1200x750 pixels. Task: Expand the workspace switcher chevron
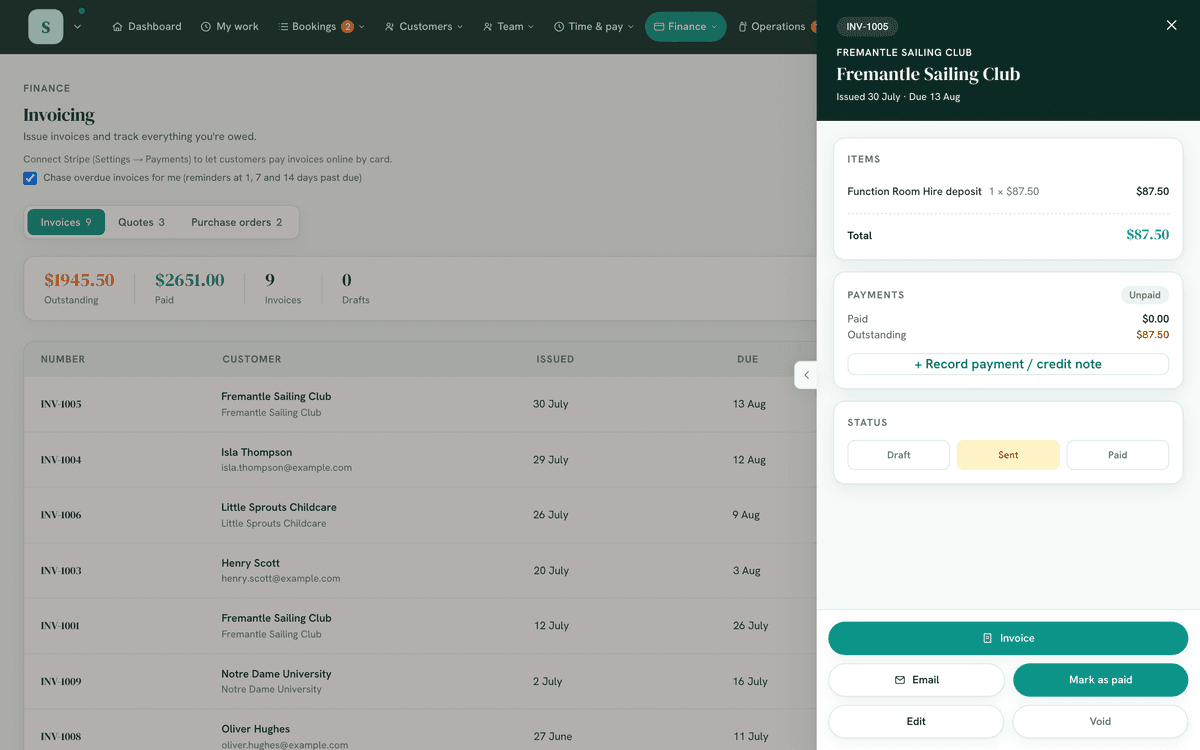pos(77,27)
